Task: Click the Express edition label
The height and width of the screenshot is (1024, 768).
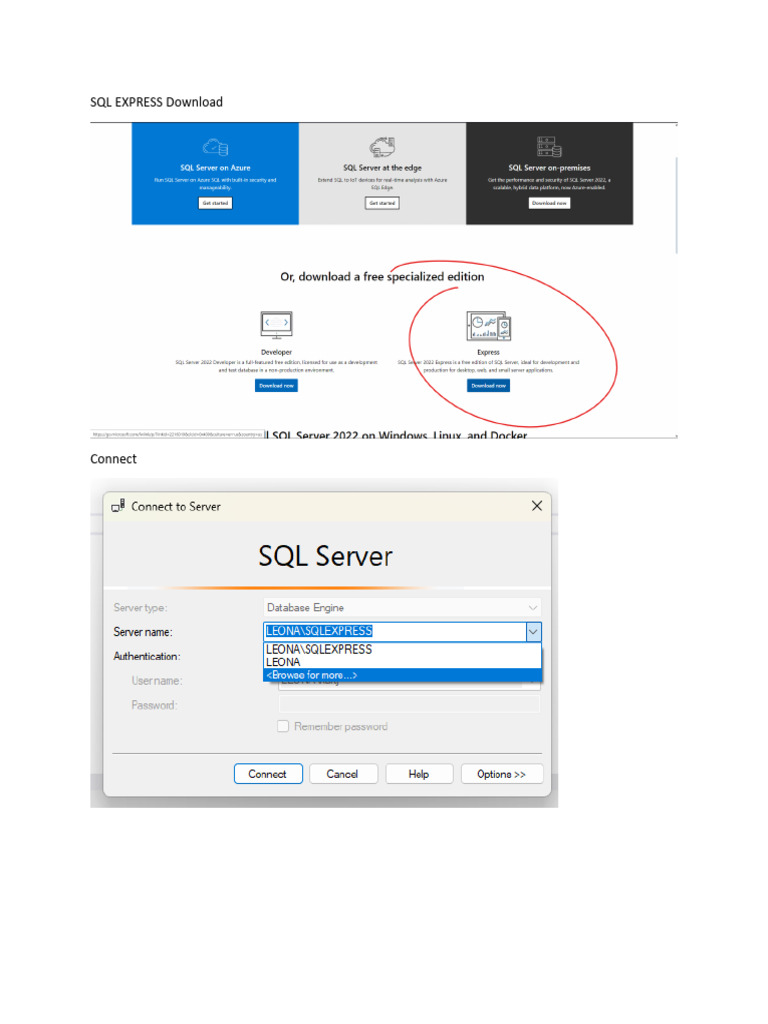Action: 488,352
